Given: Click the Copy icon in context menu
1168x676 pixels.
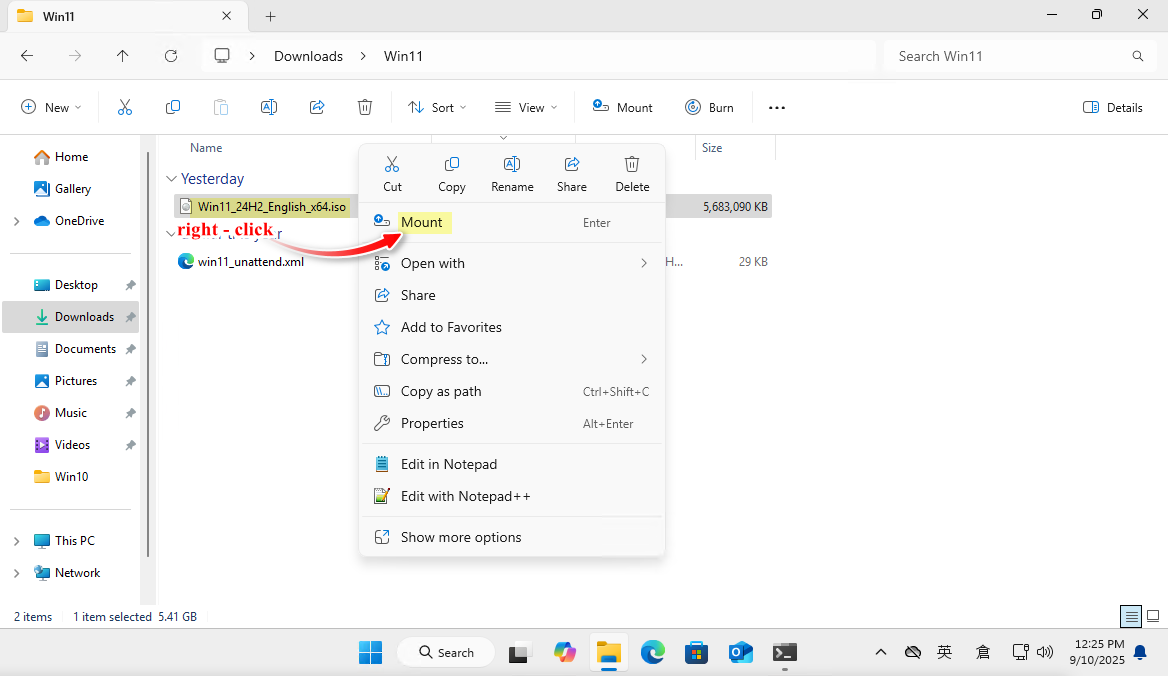Looking at the screenshot, I should [452, 173].
